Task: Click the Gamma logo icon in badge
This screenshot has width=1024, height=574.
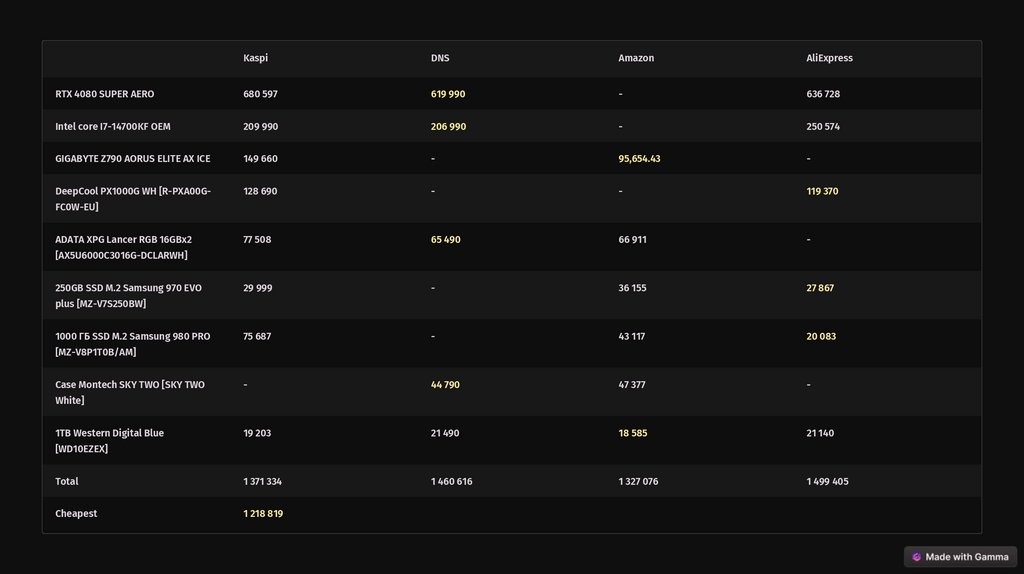Action: tap(917, 557)
